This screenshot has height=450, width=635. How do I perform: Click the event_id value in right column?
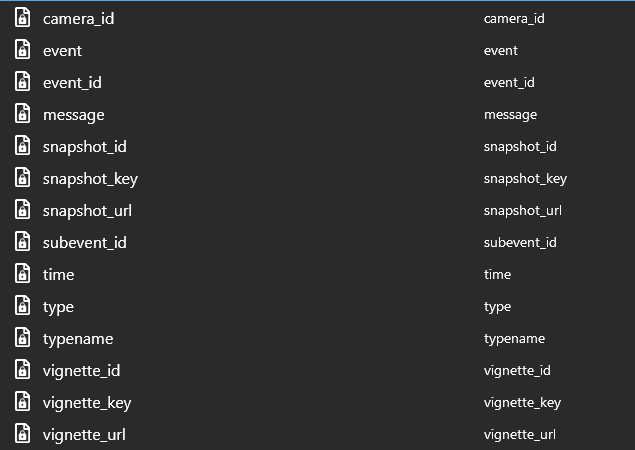pyautogui.click(x=509, y=83)
